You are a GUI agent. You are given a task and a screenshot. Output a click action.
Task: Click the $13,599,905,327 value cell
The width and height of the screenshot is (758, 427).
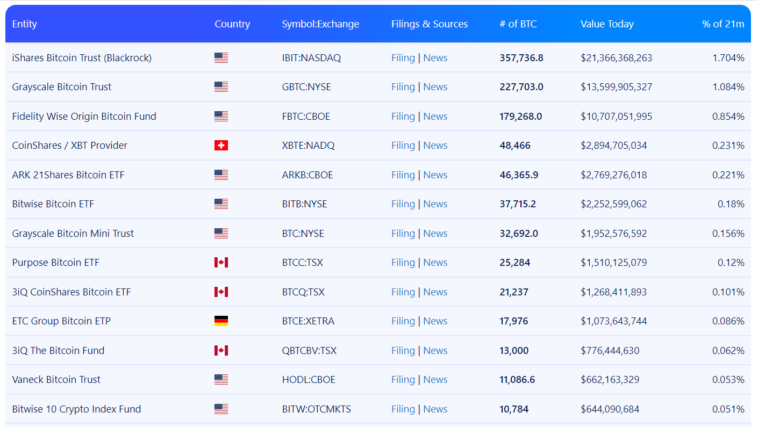[x=616, y=87]
